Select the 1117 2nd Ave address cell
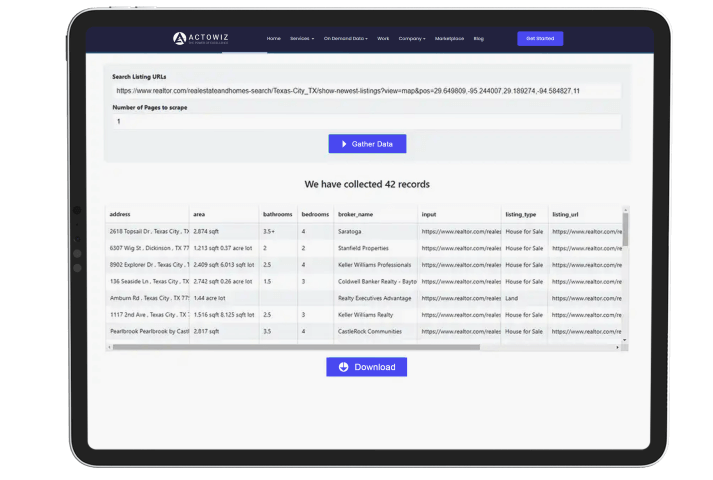This screenshot has width=713, height=480. pyautogui.click(x=148, y=315)
